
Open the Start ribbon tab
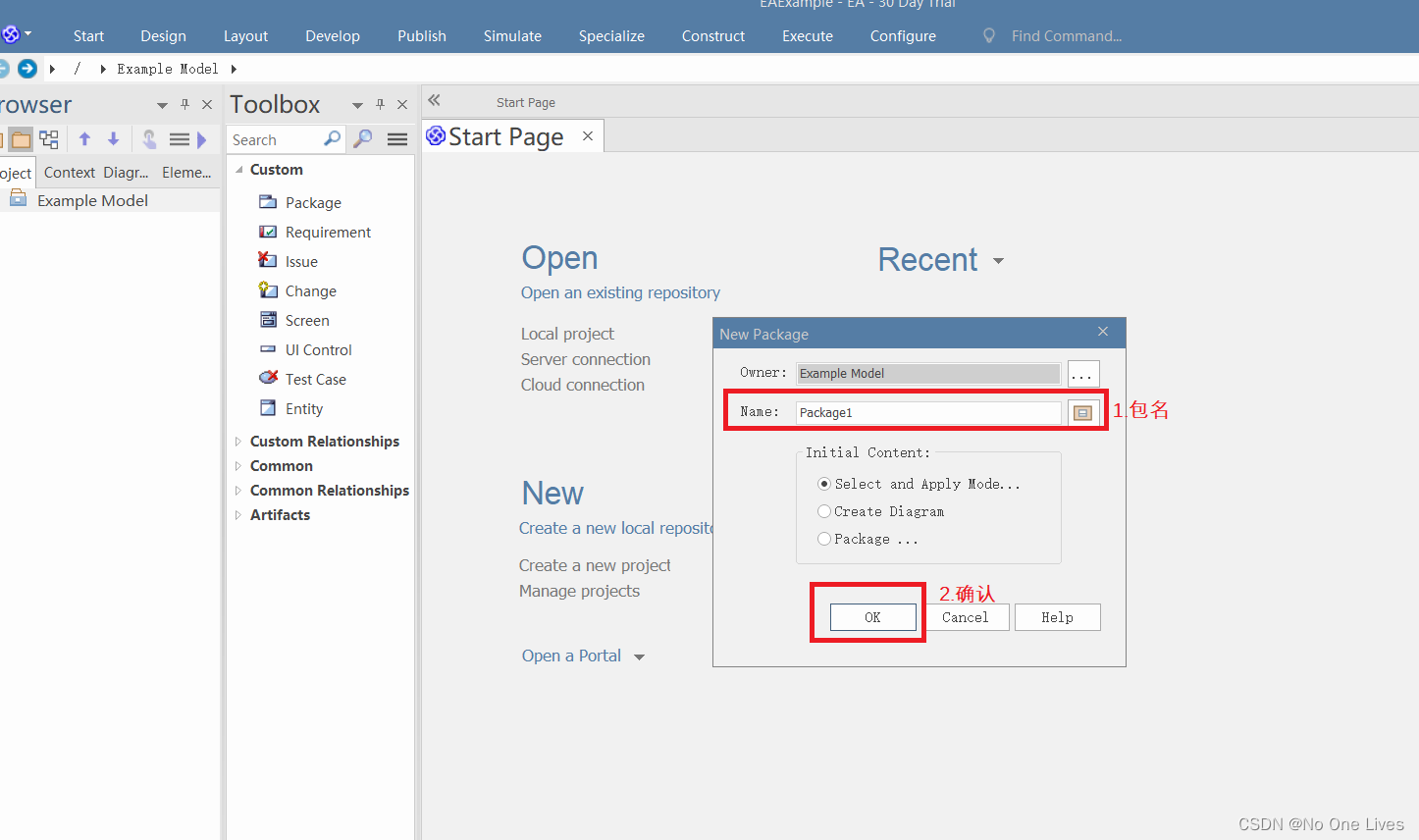tap(88, 35)
